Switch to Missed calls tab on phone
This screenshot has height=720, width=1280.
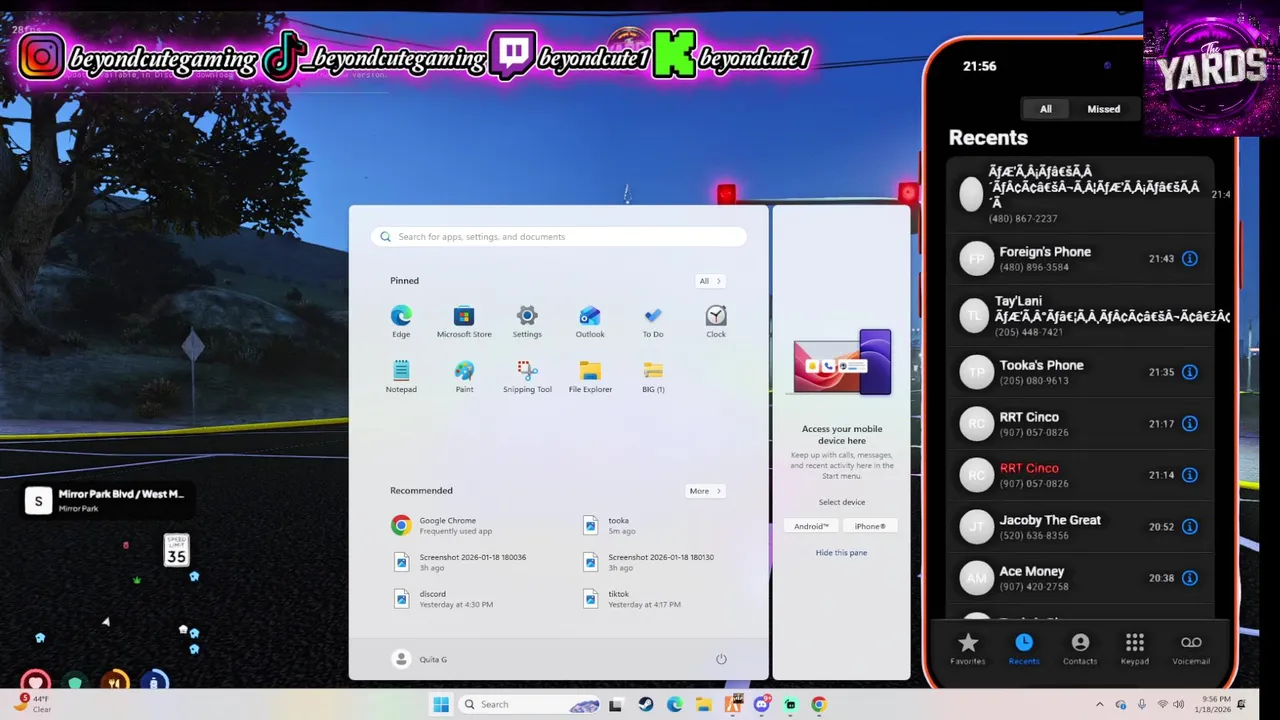tap(1104, 109)
